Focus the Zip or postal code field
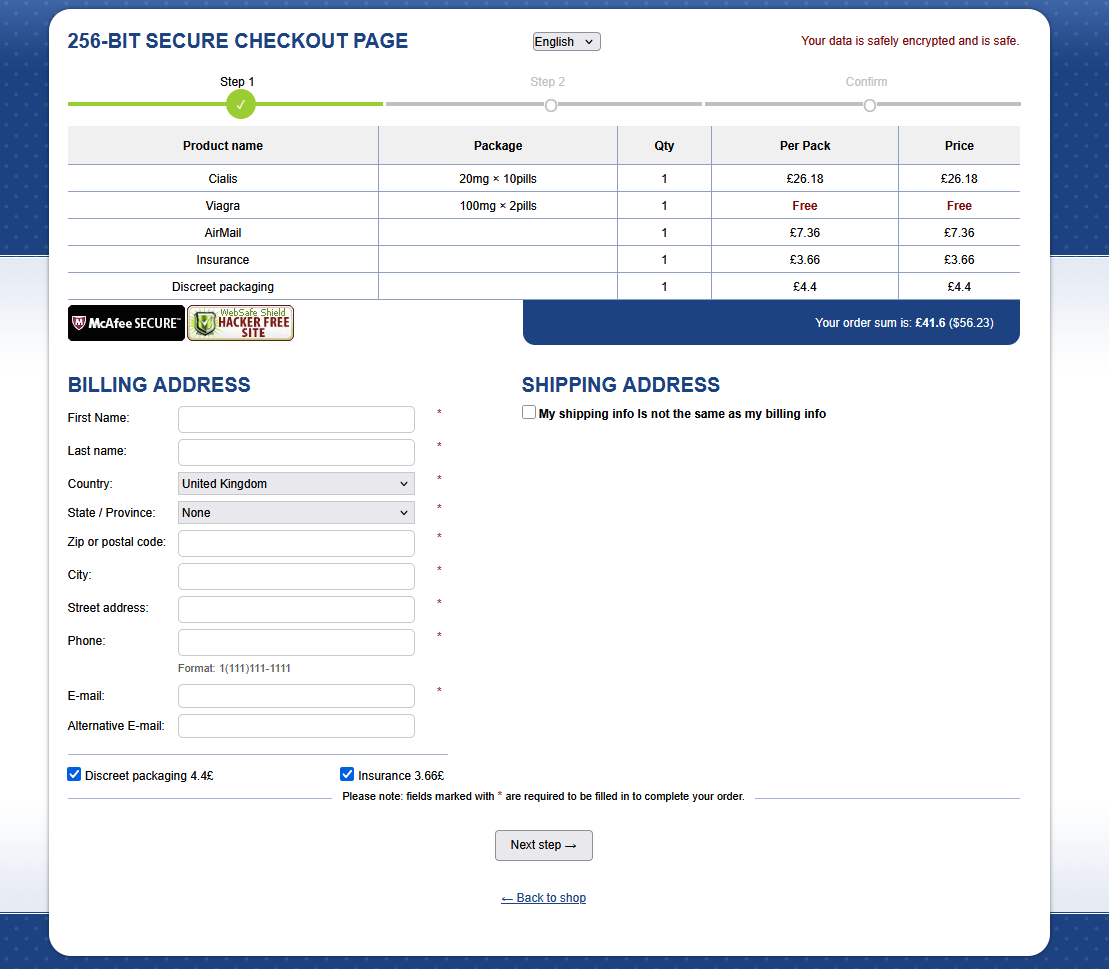 296,544
